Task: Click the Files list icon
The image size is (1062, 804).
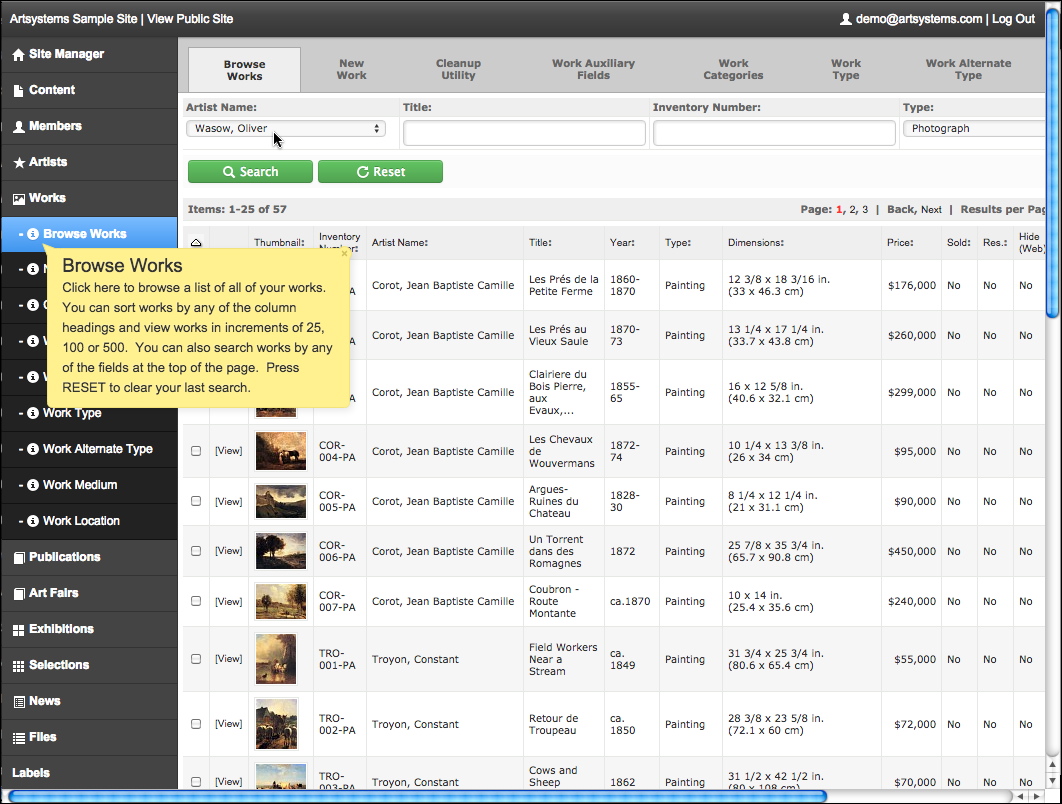Action: [x=19, y=738]
